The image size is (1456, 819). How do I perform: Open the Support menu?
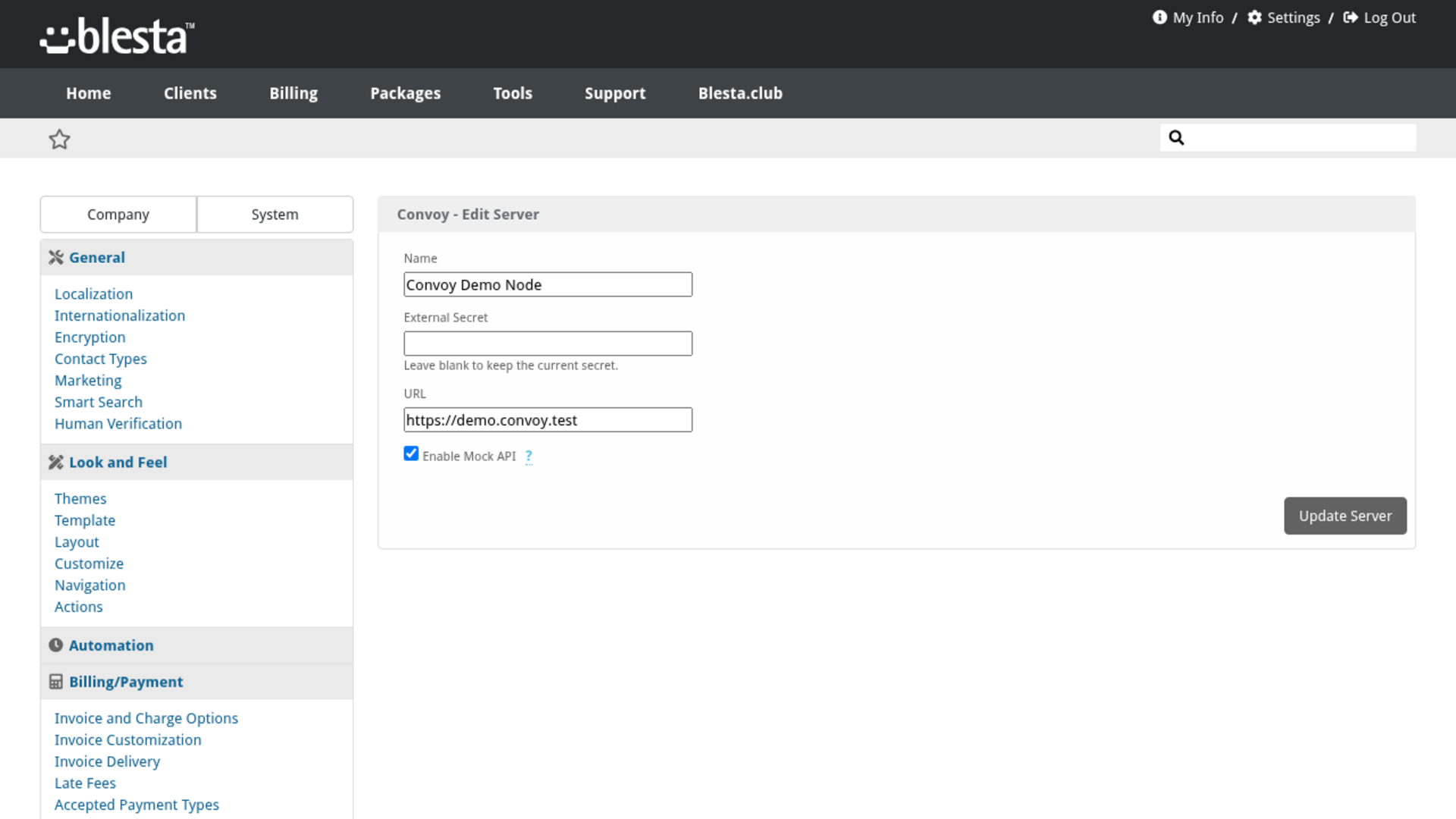pyautogui.click(x=615, y=93)
